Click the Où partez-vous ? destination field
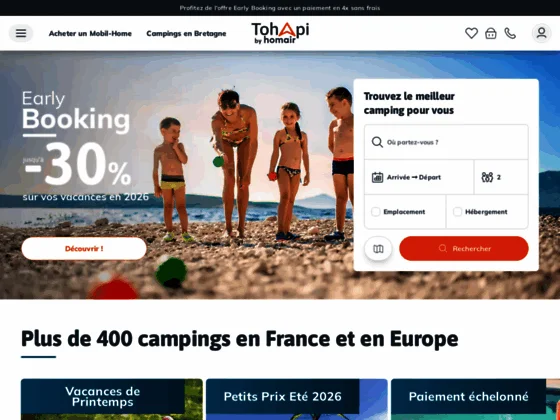This screenshot has width=560, height=420. coord(446,142)
